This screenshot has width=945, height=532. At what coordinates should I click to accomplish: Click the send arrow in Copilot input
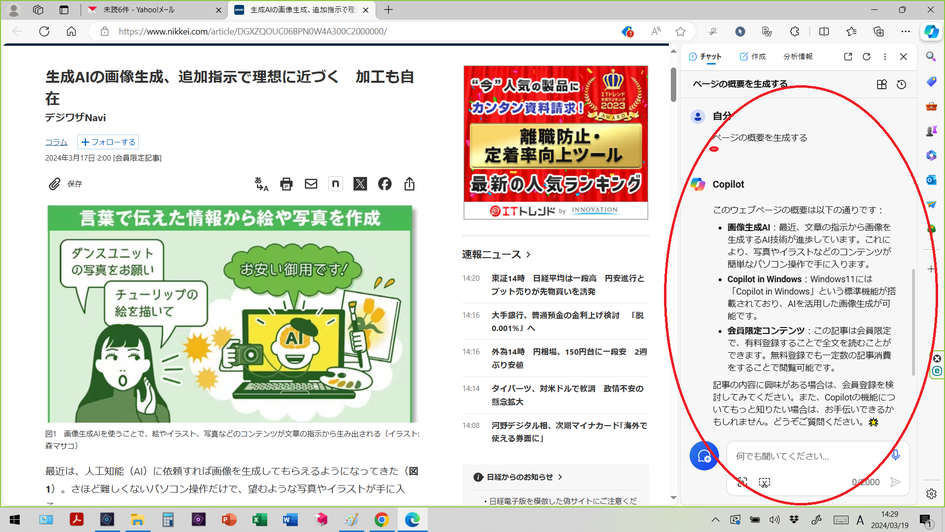(896, 482)
